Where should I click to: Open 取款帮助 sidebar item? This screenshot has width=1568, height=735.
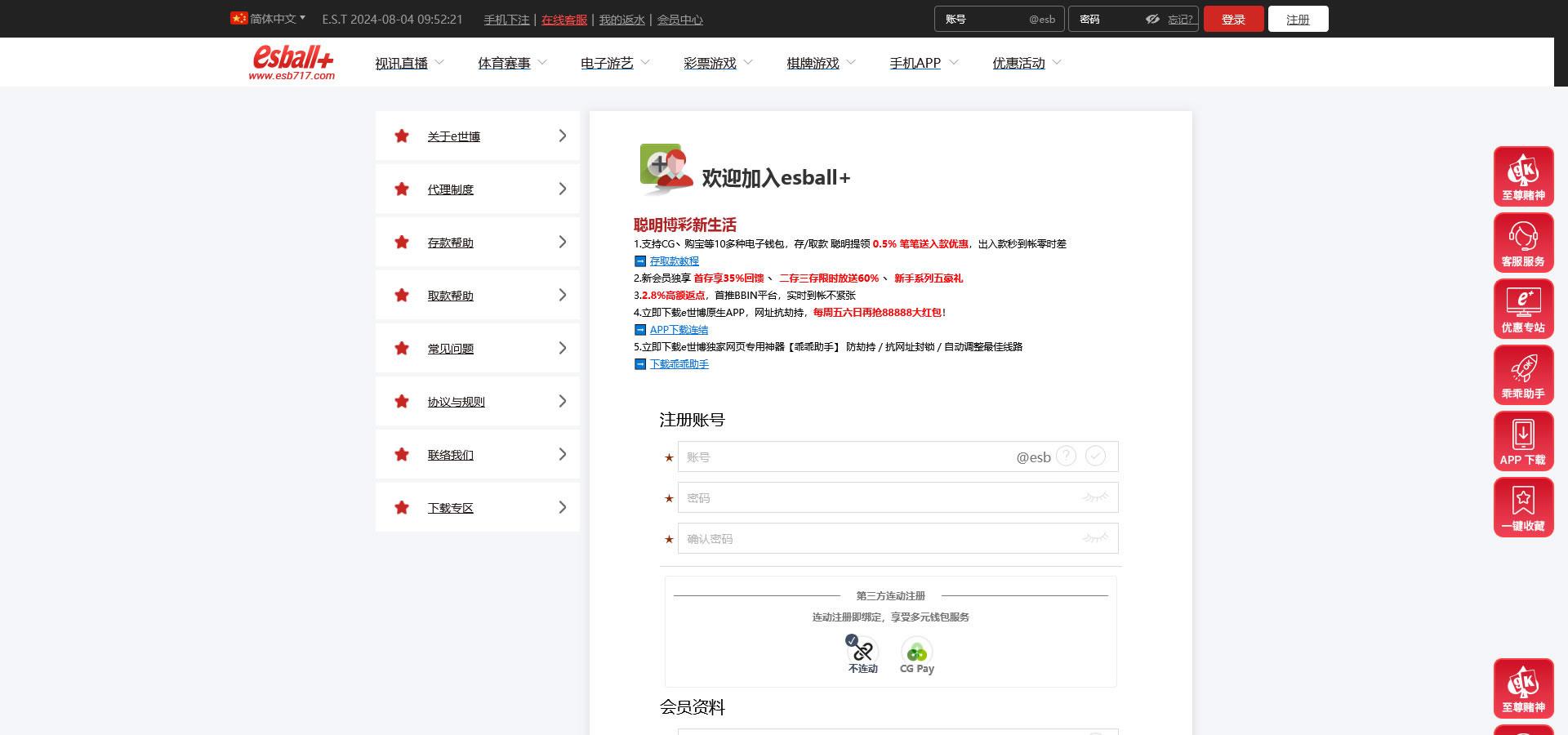pos(478,295)
